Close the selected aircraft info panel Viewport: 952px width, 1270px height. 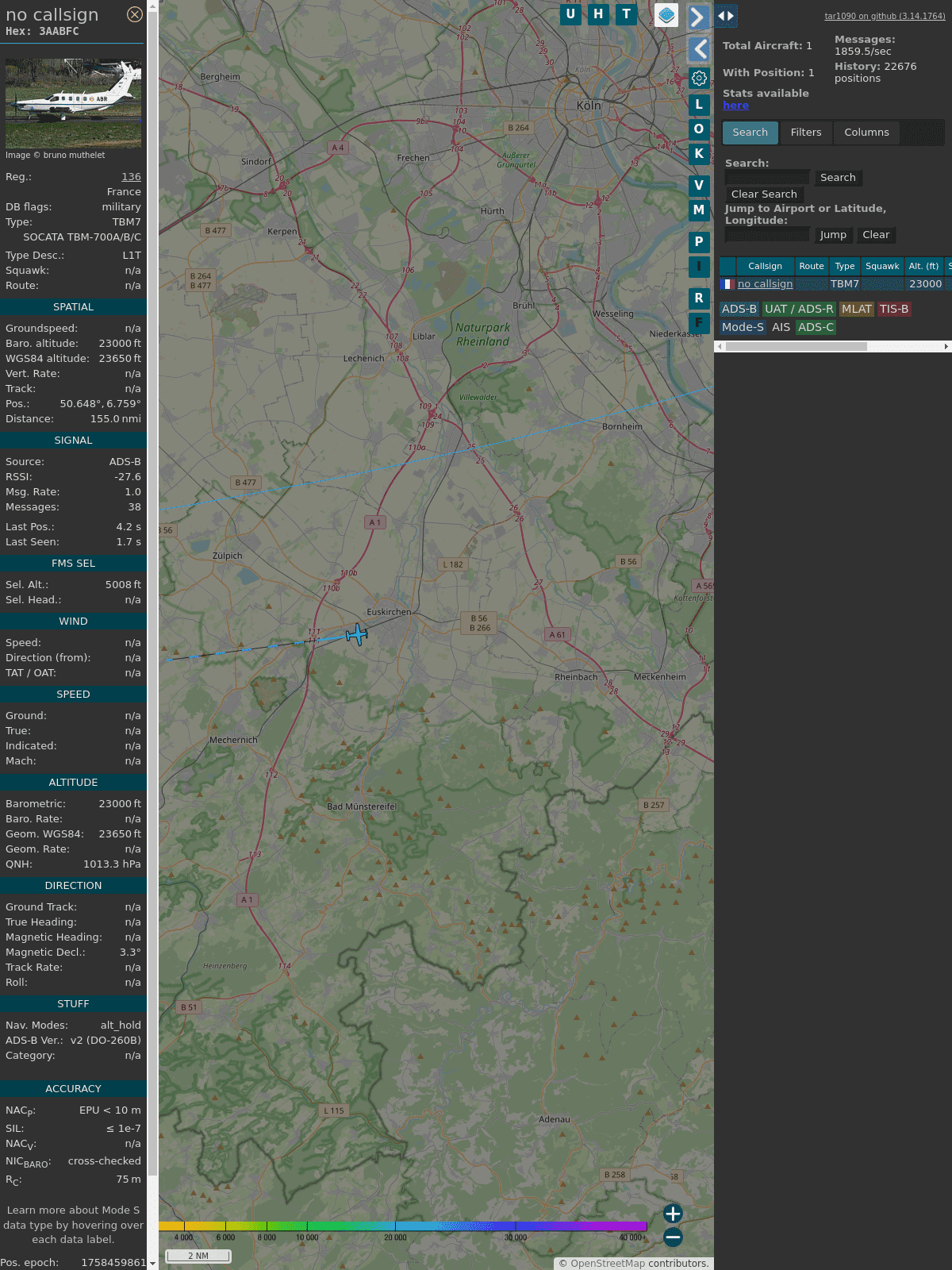click(x=135, y=14)
